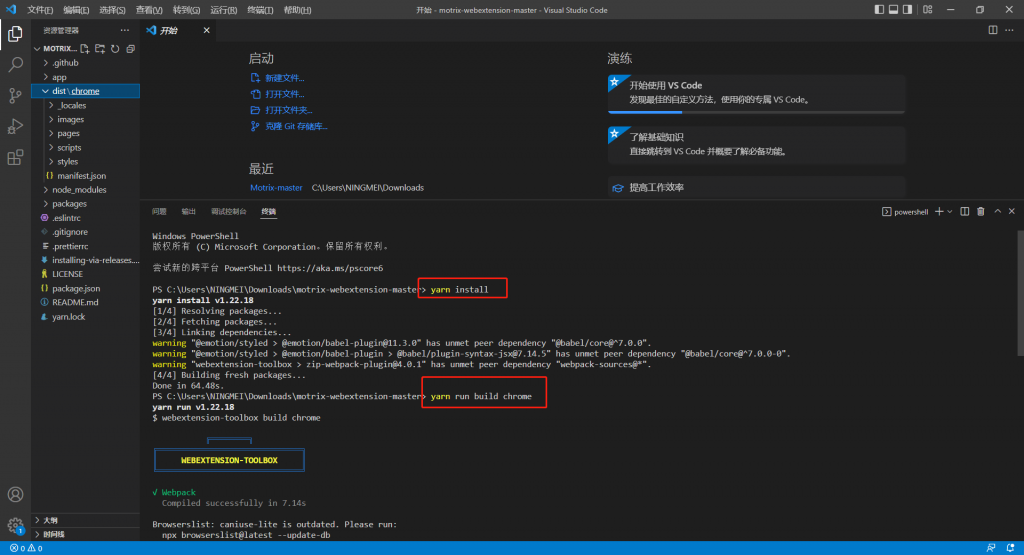Expand the _locales folder
Image resolution: width=1024 pixels, height=555 pixels.
coord(86,105)
